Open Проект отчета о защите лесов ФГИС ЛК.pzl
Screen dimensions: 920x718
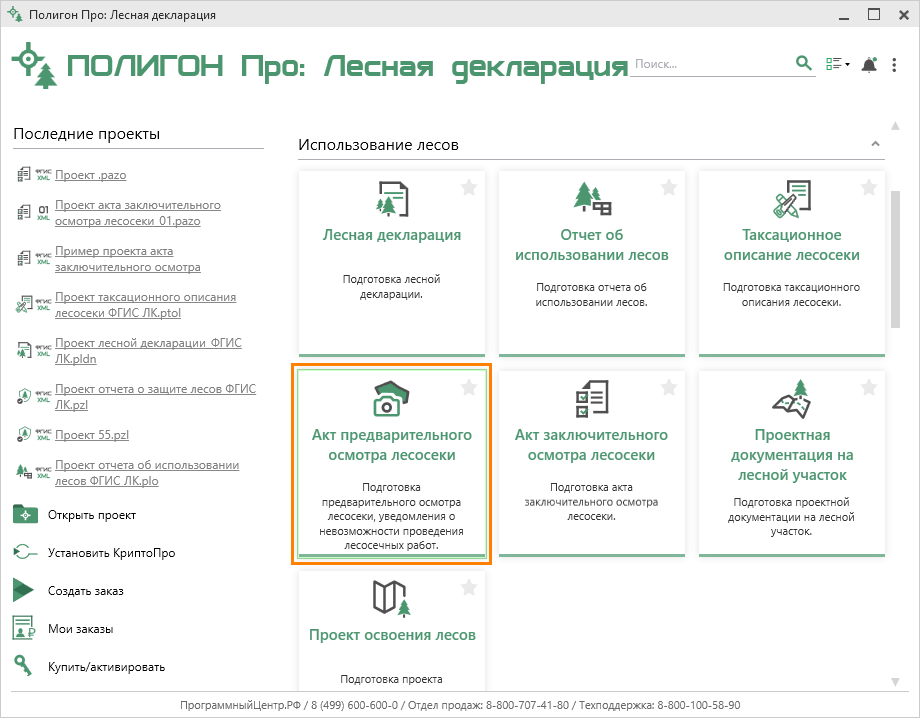click(155, 397)
